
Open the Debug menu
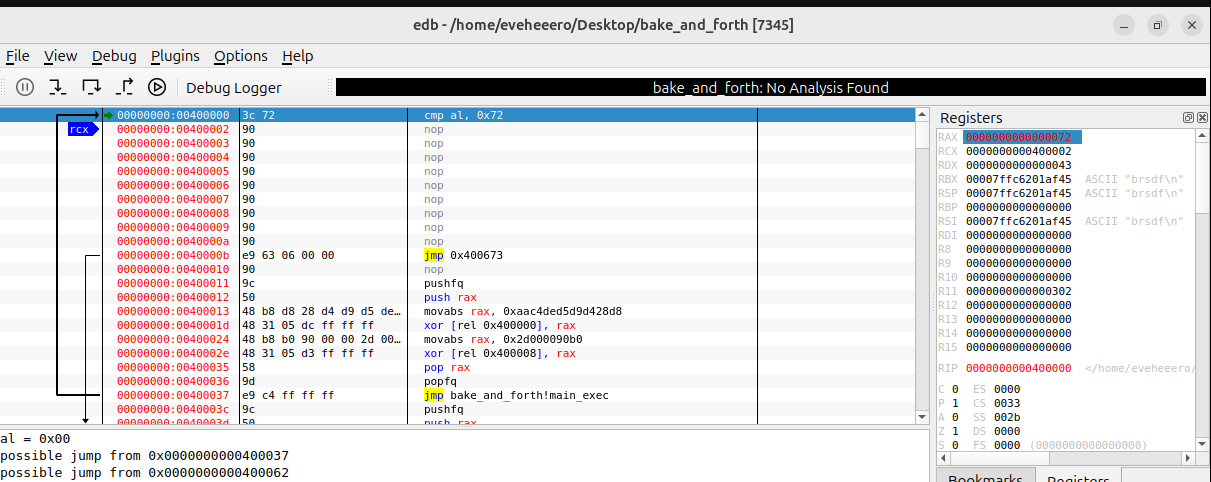[114, 56]
